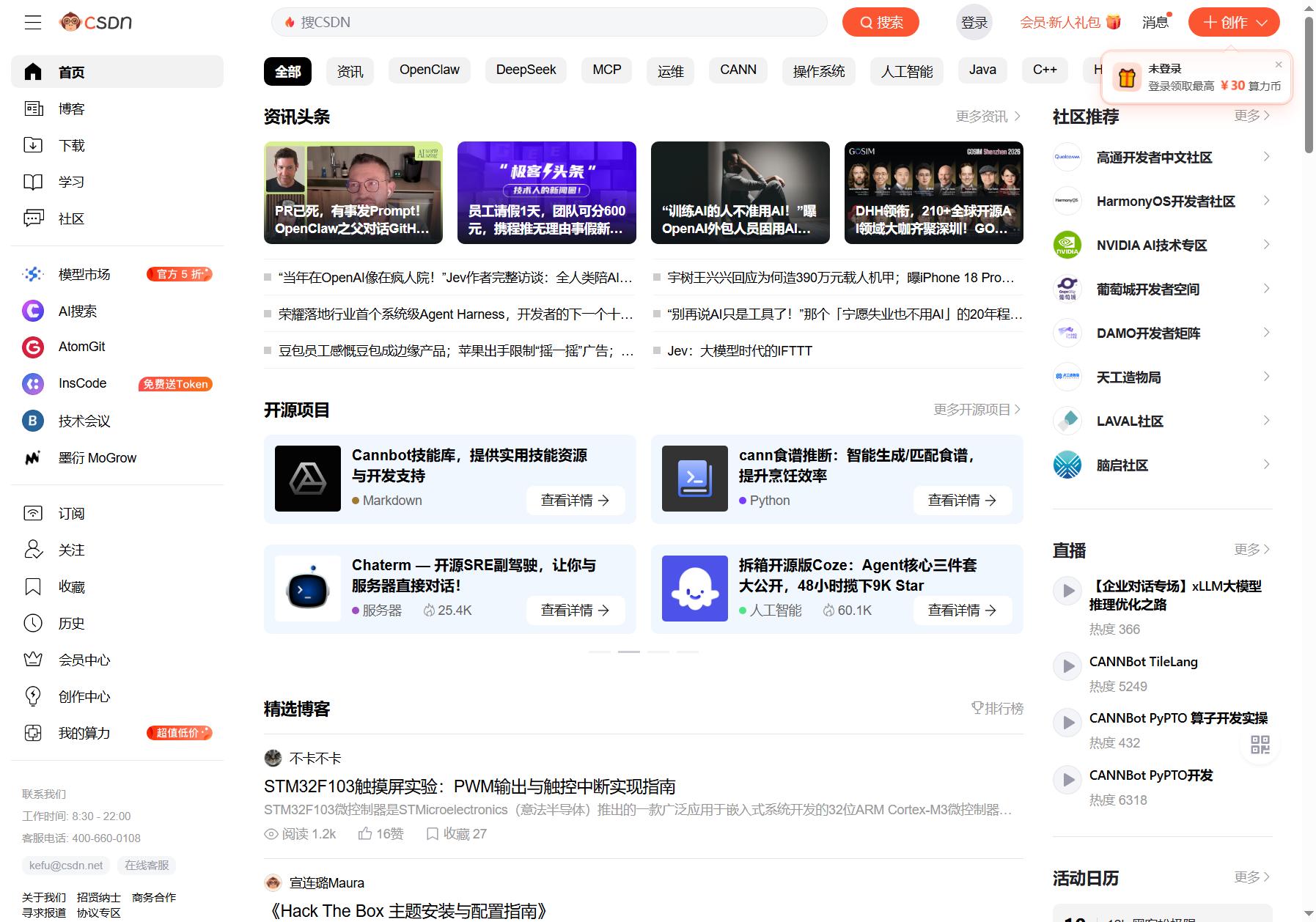1316x922 pixels.
Task: Select the 全部 category tab
Action: point(287,71)
